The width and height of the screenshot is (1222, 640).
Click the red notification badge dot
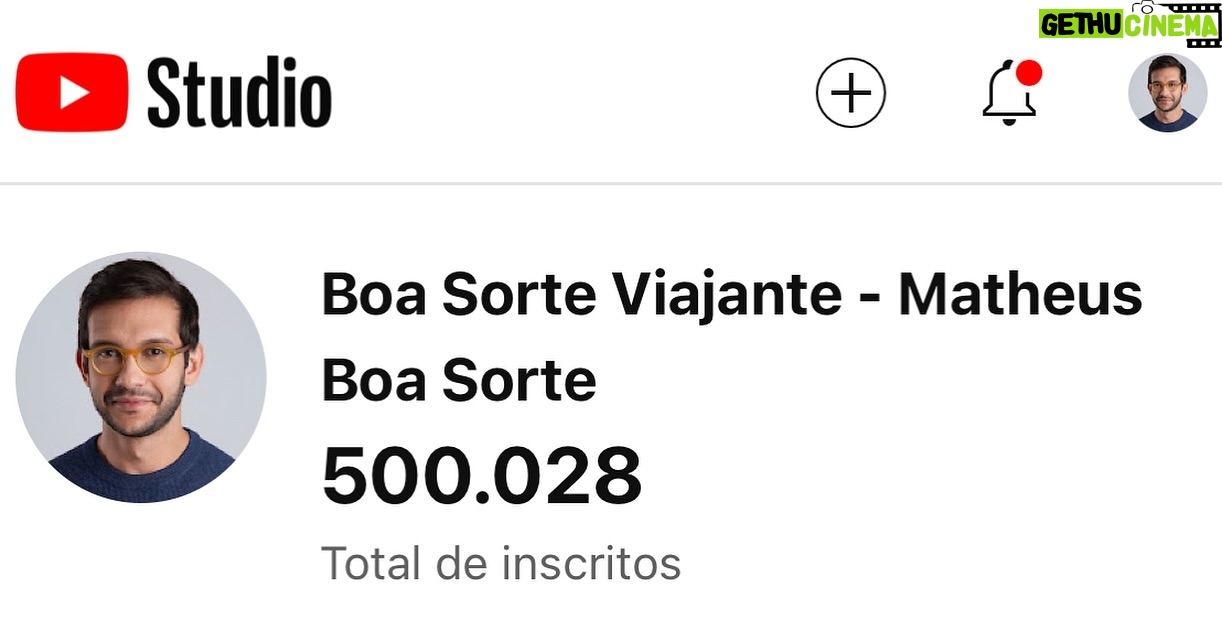tap(1028, 73)
